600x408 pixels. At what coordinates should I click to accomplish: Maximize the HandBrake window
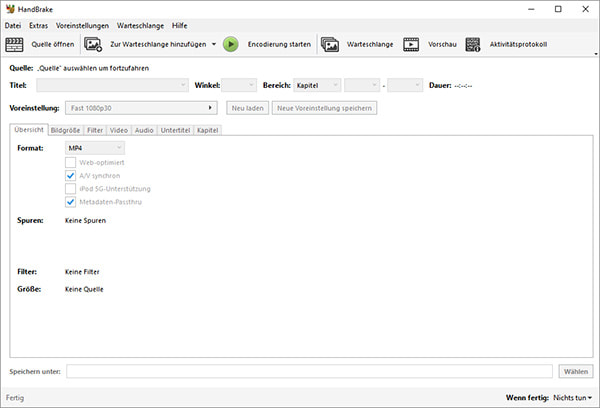[558, 9]
